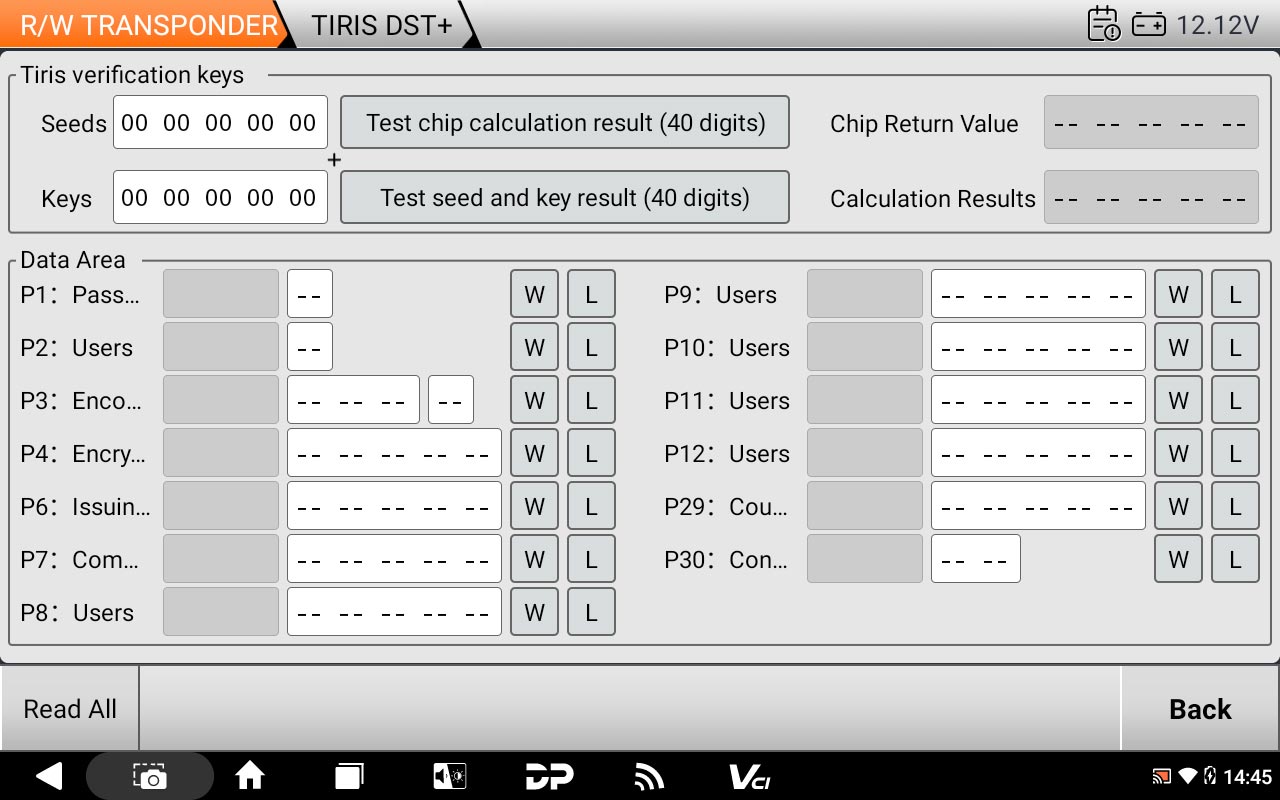The height and width of the screenshot is (800, 1280).
Task: Edit the P30 data value field
Action: (x=975, y=559)
